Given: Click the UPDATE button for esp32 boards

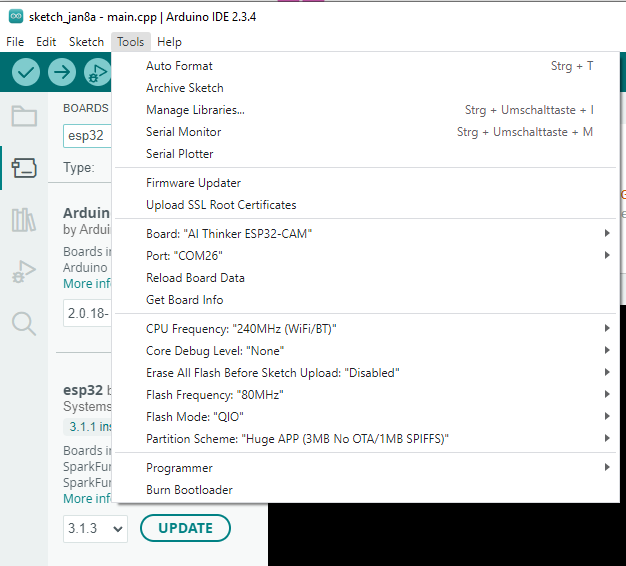Looking at the screenshot, I should (185, 528).
